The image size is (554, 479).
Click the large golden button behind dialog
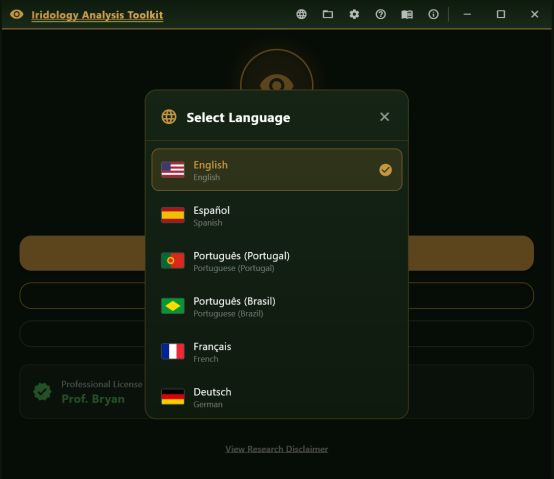[x=277, y=253]
